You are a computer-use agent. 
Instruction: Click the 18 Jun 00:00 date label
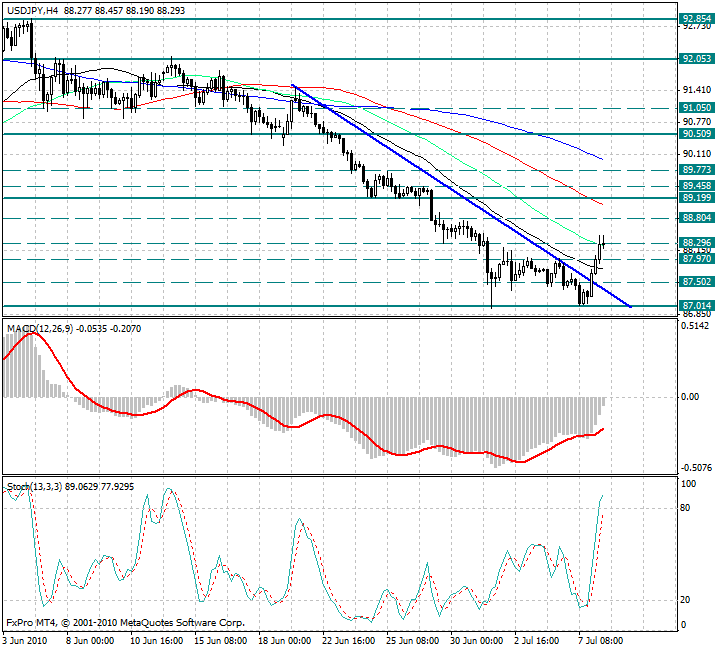(284, 639)
